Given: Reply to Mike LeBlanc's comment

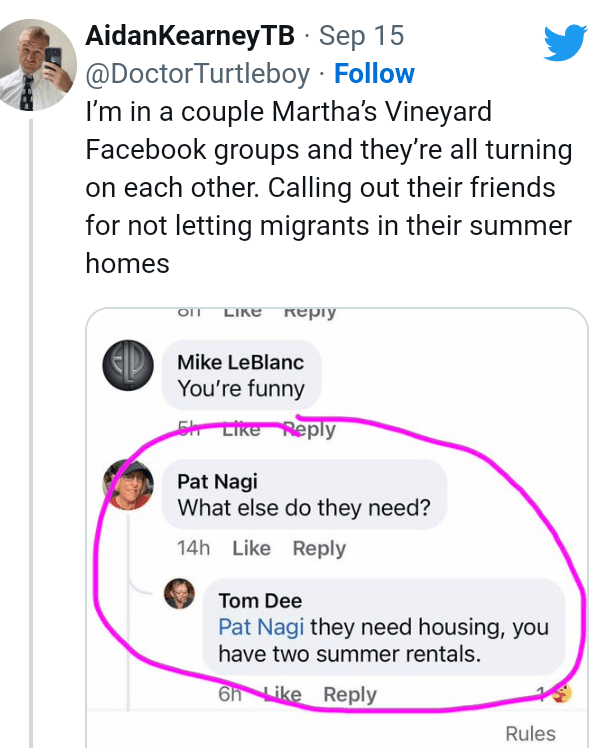Looking at the screenshot, I should pyautogui.click(x=308, y=429).
